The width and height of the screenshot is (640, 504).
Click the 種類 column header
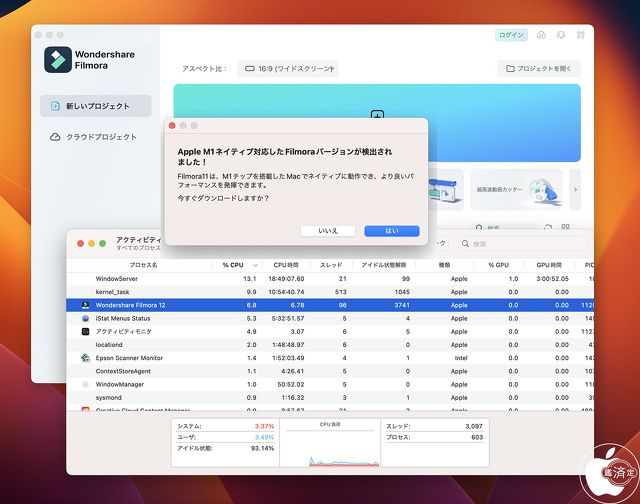(x=444, y=265)
